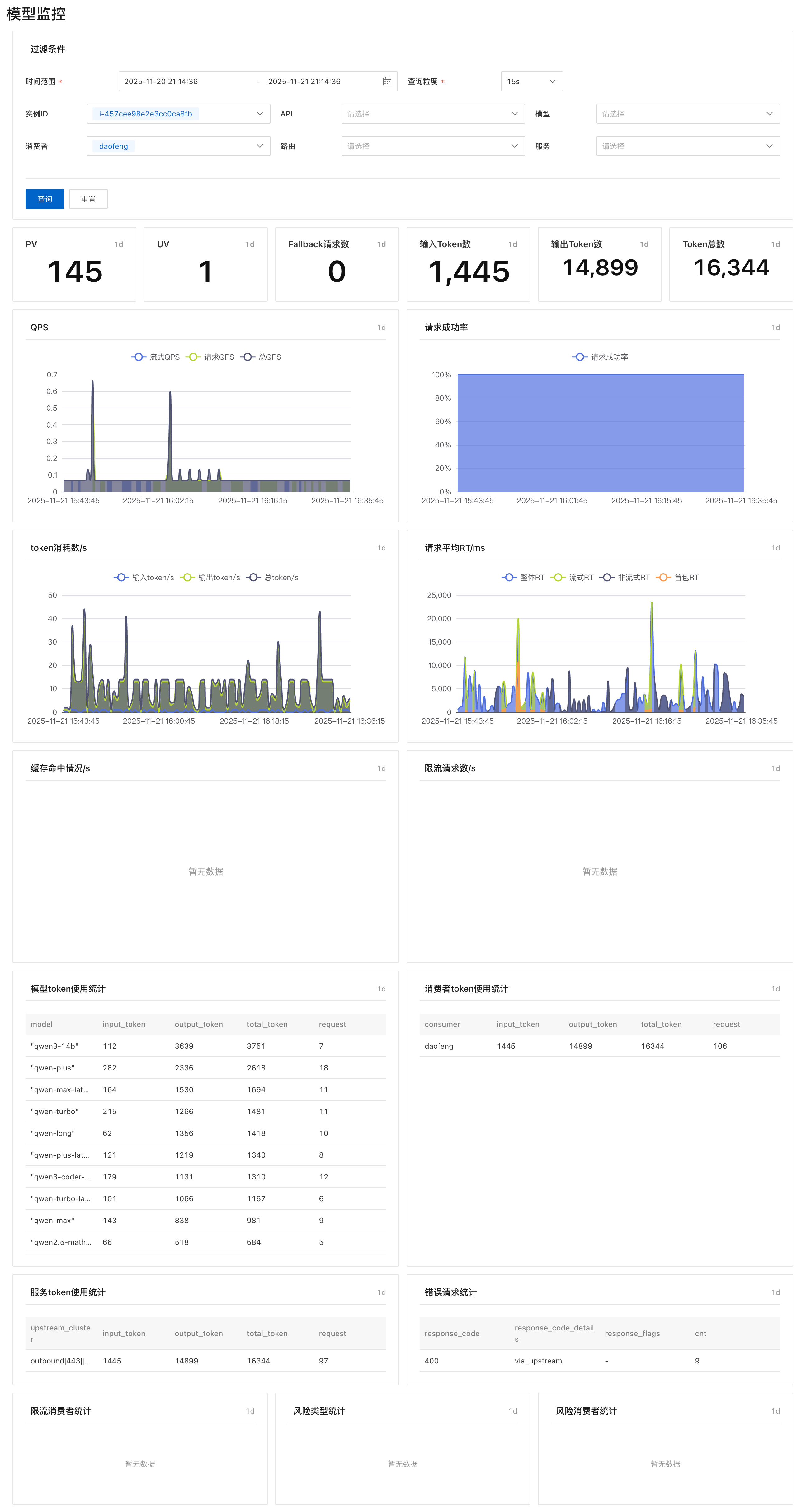
Task: Toggle 非流式RT legend marker
Action: [x=607, y=578]
